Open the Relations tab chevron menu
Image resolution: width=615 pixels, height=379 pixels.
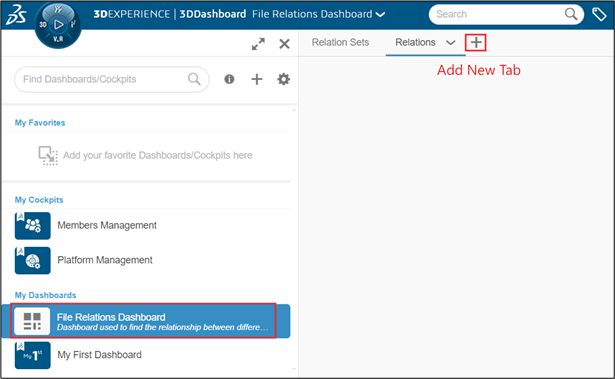point(451,42)
